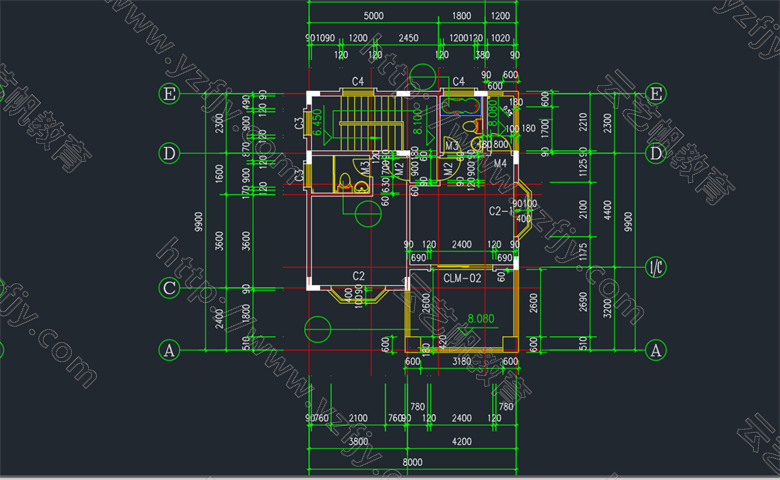Click the 8000 overall dimension at the bottom

point(412,462)
